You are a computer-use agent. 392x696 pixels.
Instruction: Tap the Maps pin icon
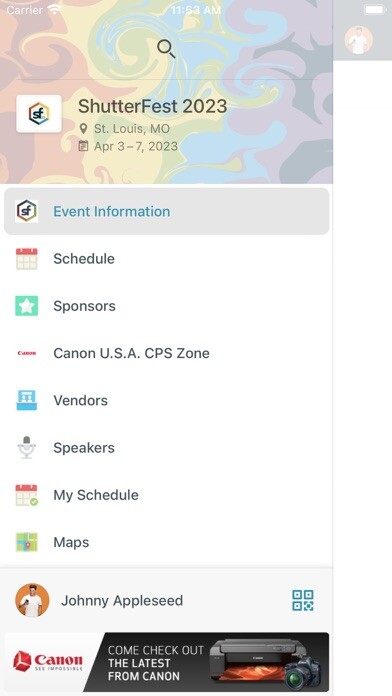coord(27,542)
